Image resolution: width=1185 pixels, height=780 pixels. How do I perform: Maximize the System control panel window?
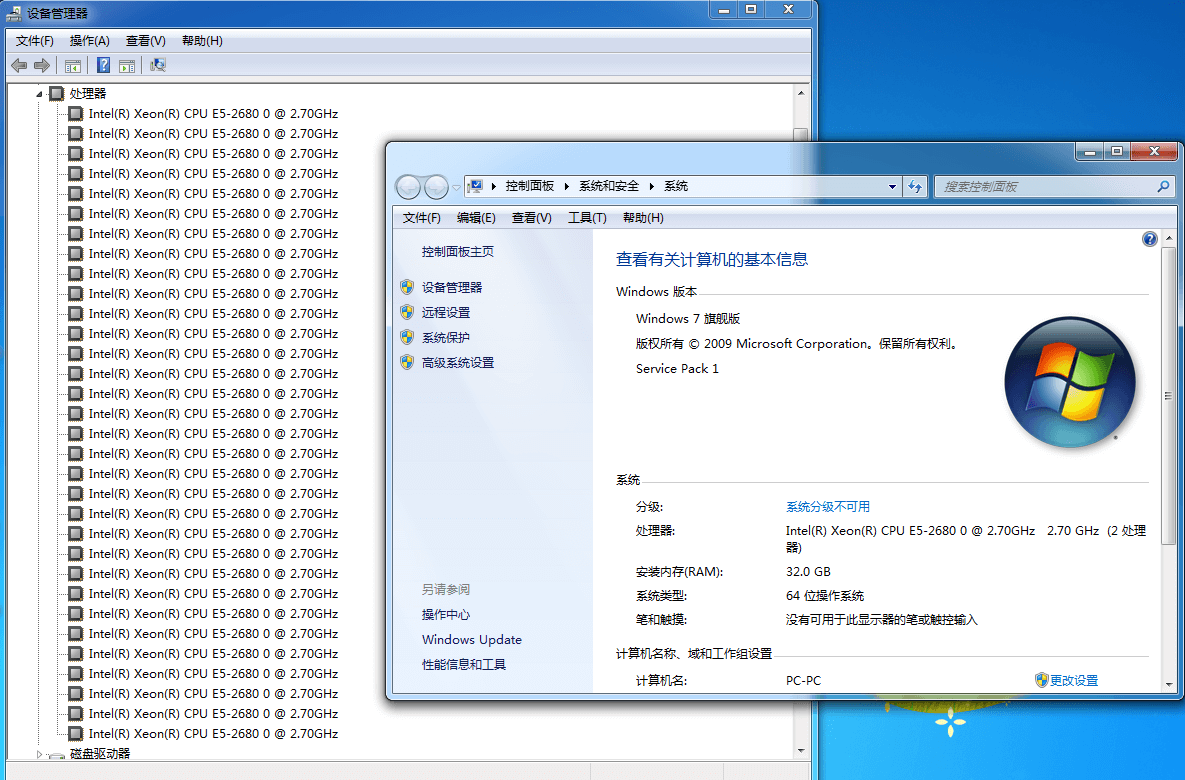coord(1116,151)
